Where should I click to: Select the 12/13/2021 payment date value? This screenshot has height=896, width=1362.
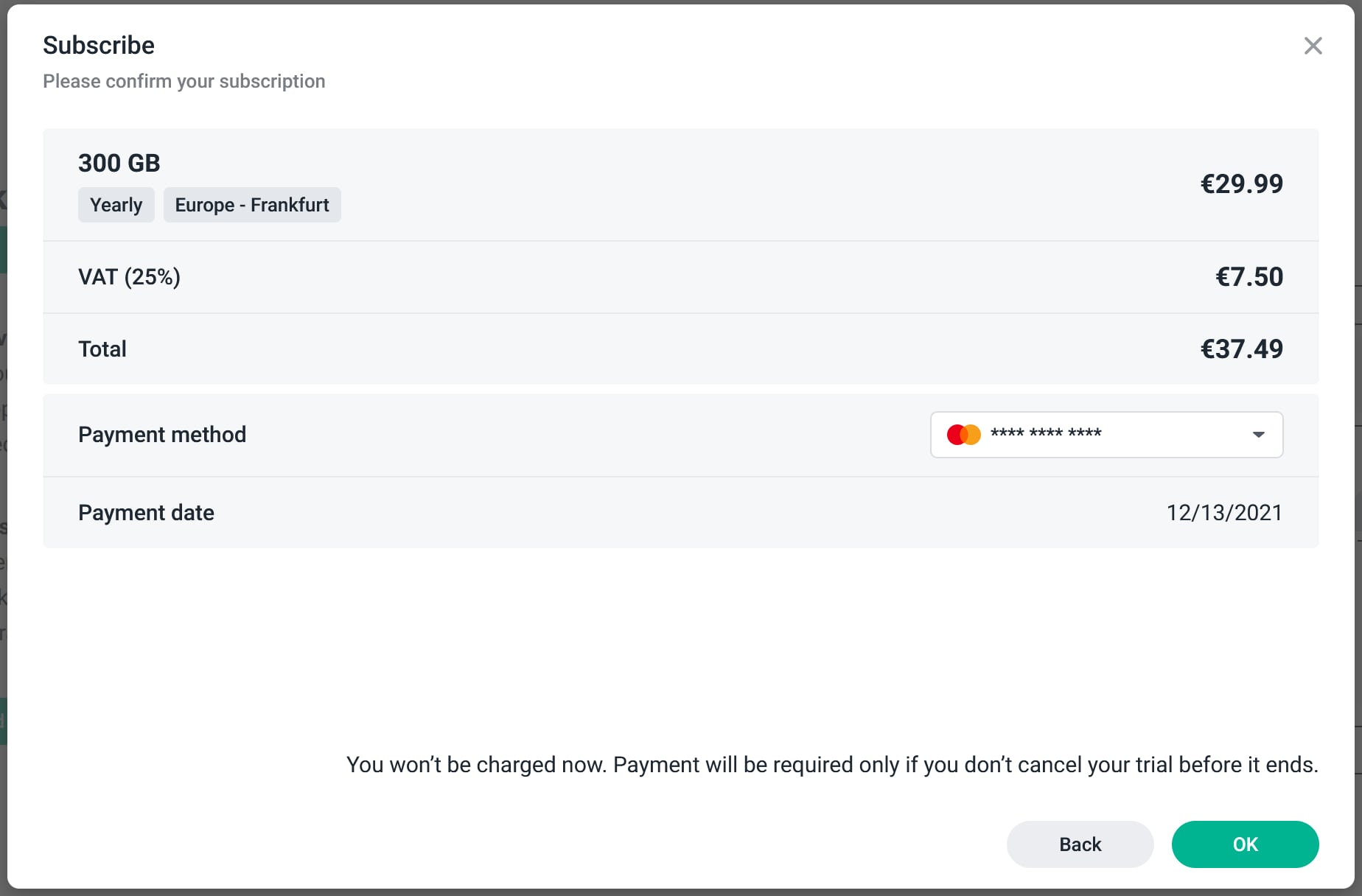coord(1224,513)
